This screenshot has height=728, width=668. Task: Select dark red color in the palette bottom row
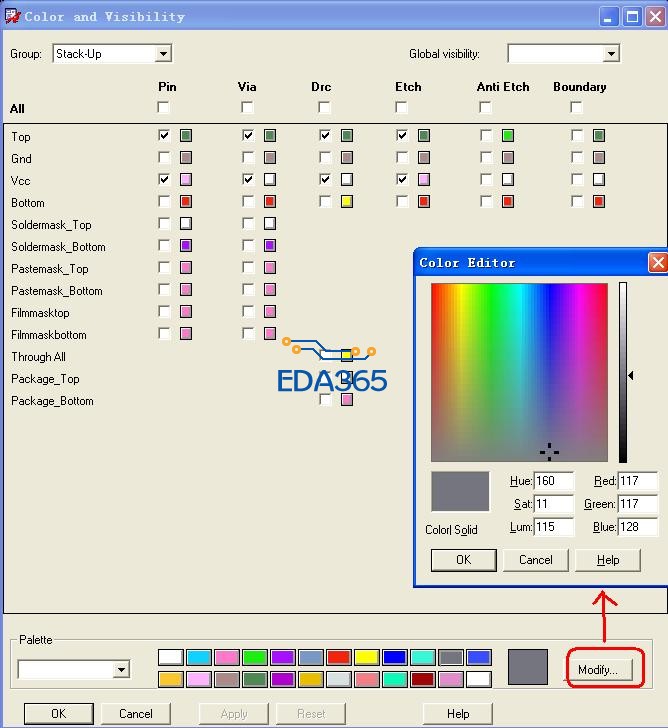423,679
